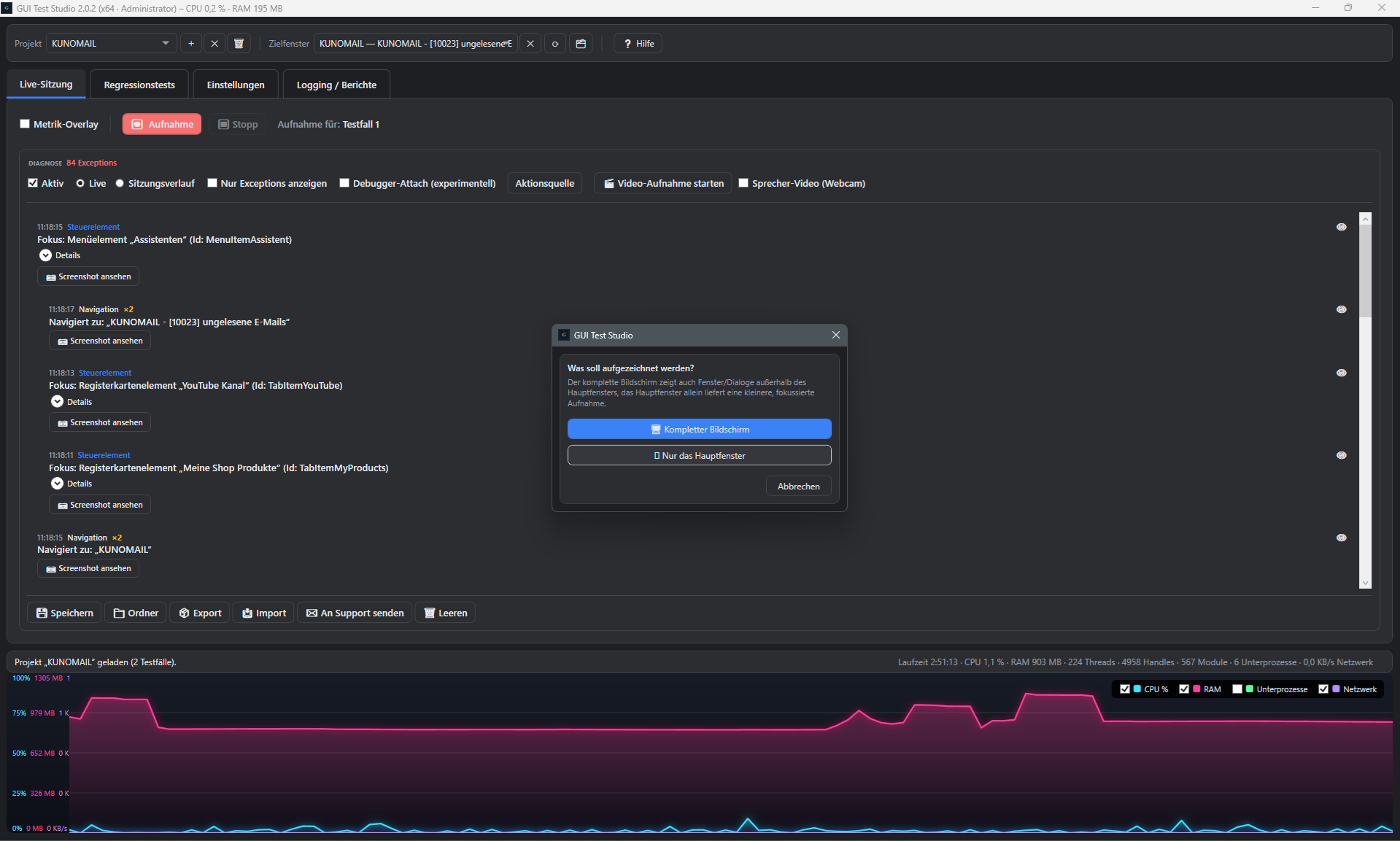Switch to the Regressionstests tab
The image size is (1400, 841).
coord(139,85)
